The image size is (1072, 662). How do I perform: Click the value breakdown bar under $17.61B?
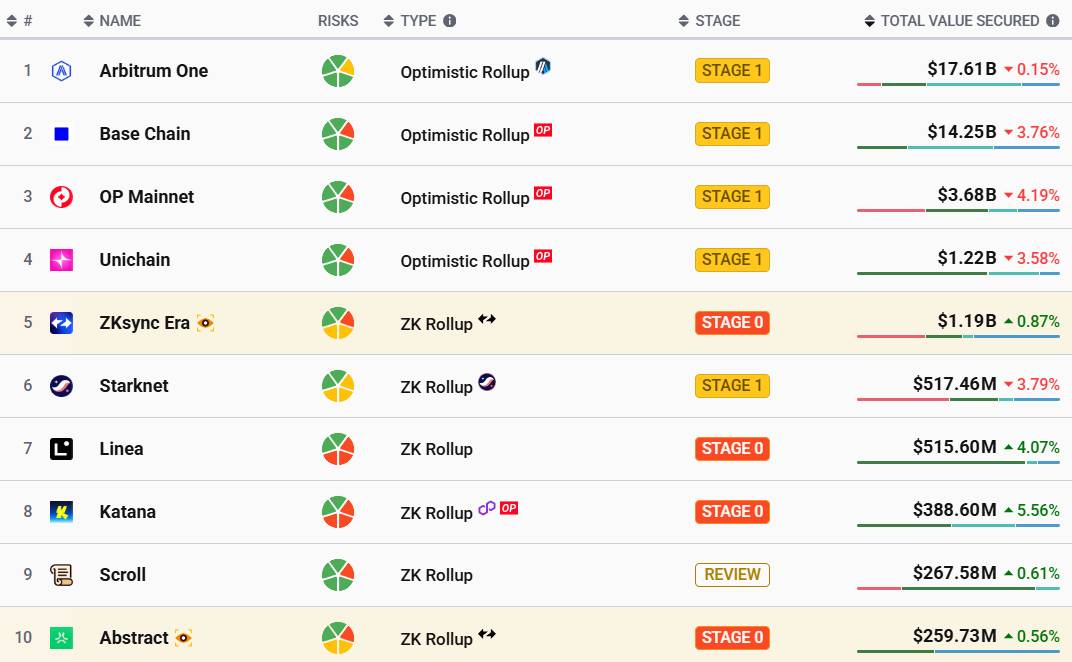959,84
